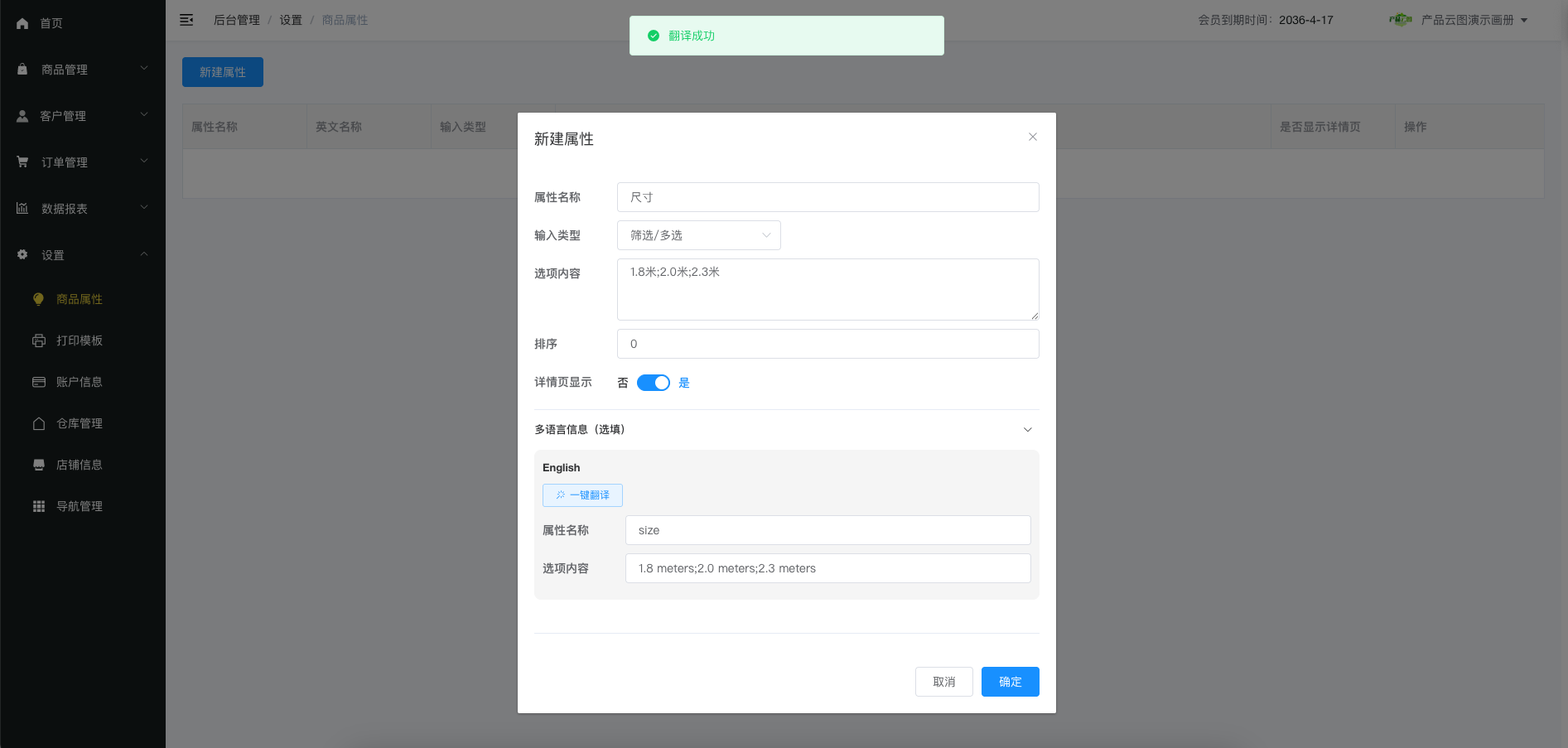The height and width of the screenshot is (748, 1568).
Task: Click the customer management person icon
Action: tap(22, 116)
